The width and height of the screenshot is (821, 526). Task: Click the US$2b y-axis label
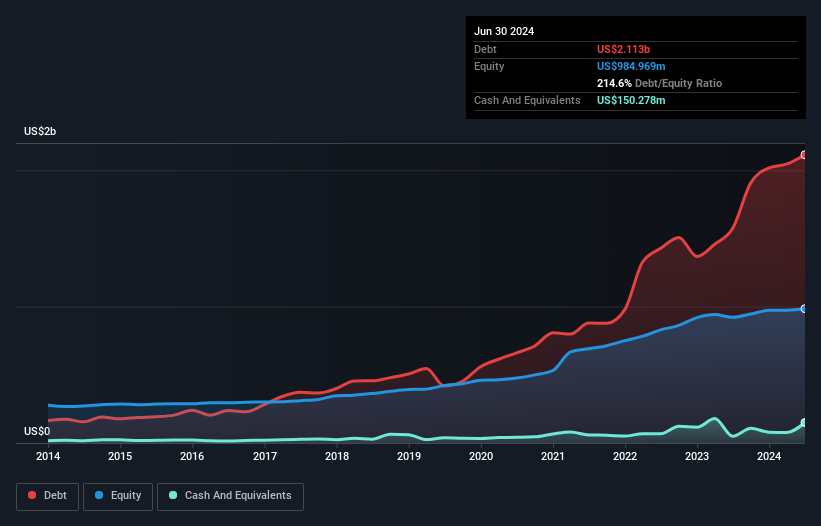40,131
